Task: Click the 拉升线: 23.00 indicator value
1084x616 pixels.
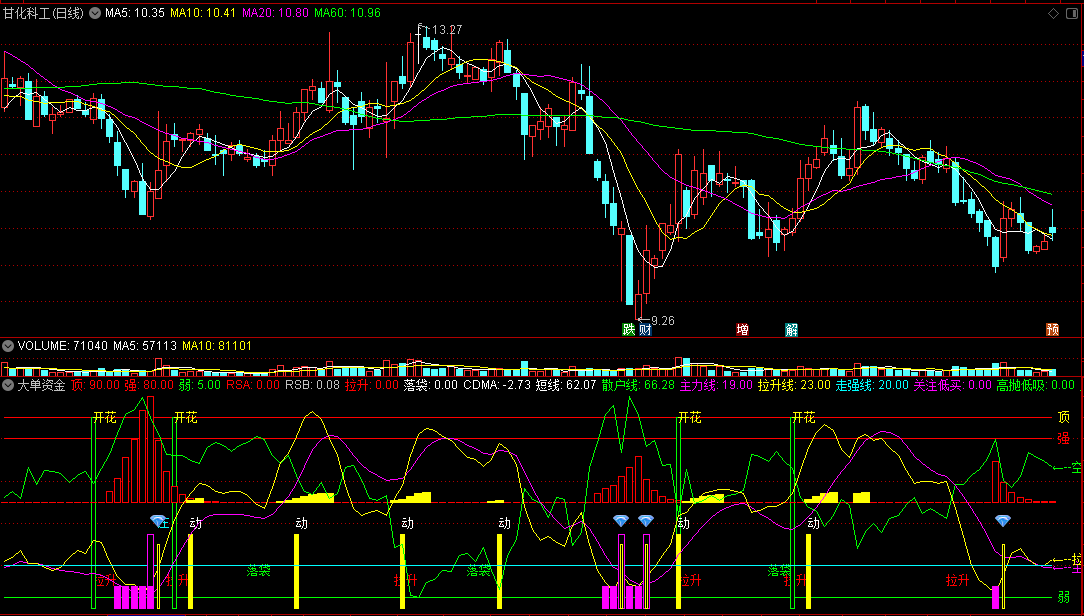Action: (x=794, y=385)
